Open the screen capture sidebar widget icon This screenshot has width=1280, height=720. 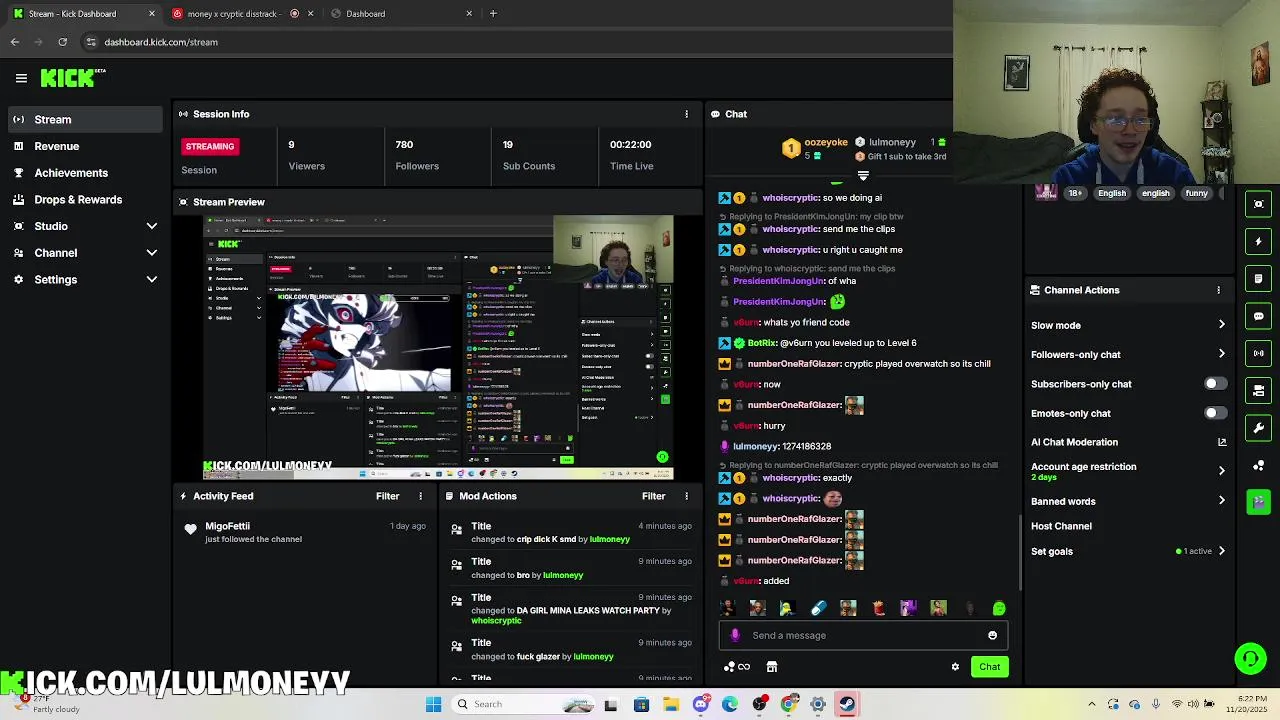tap(1259, 204)
